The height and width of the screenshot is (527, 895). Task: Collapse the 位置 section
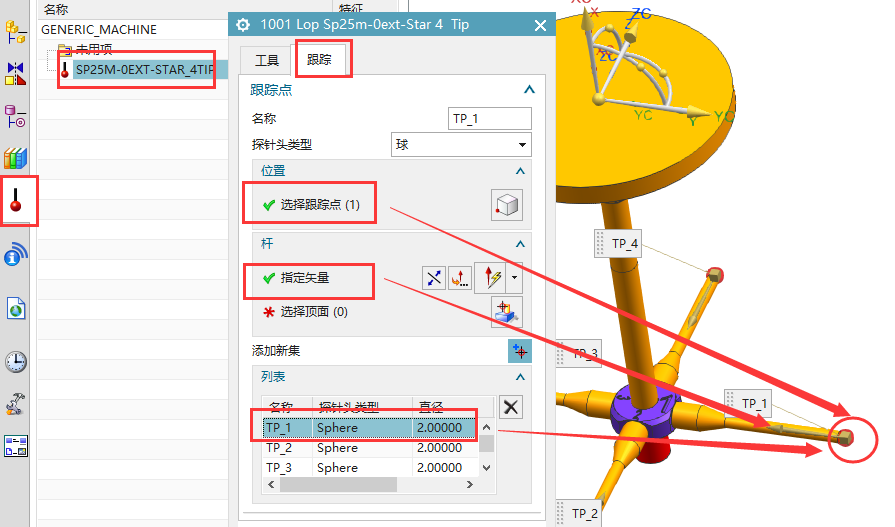pyautogui.click(x=520, y=171)
